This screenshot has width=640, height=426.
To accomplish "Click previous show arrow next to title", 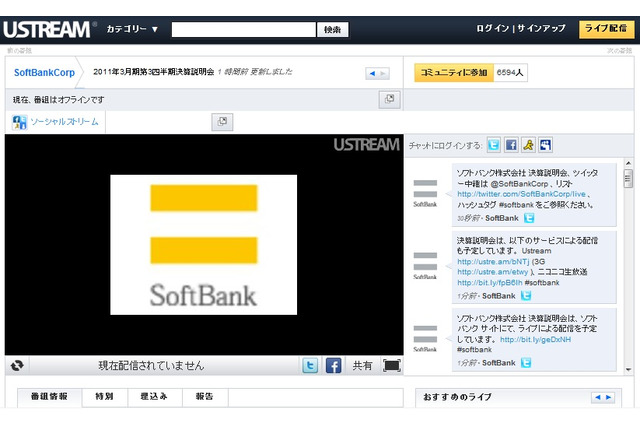I will 372,73.
